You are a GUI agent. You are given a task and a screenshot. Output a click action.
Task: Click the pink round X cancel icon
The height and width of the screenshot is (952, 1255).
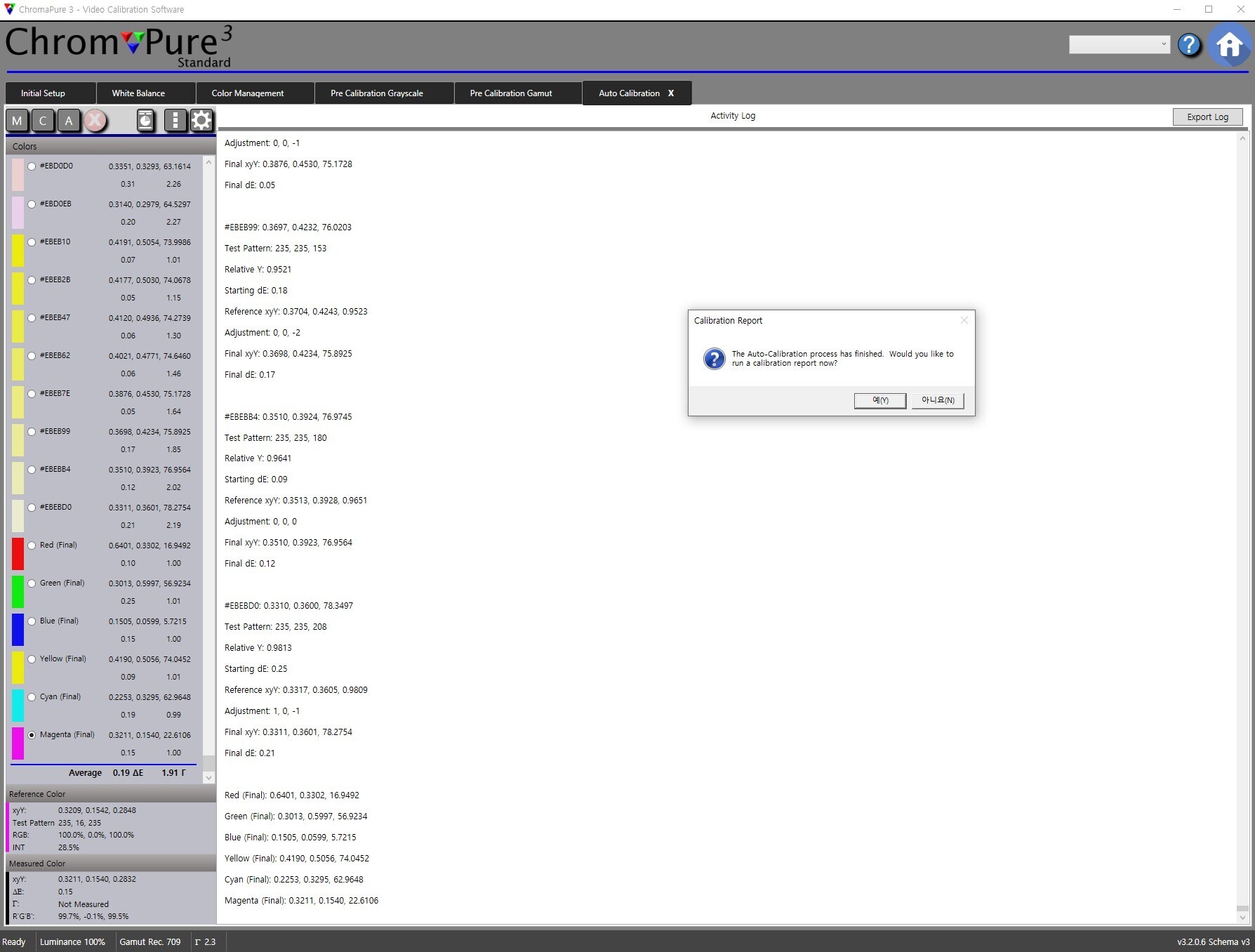[95, 121]
